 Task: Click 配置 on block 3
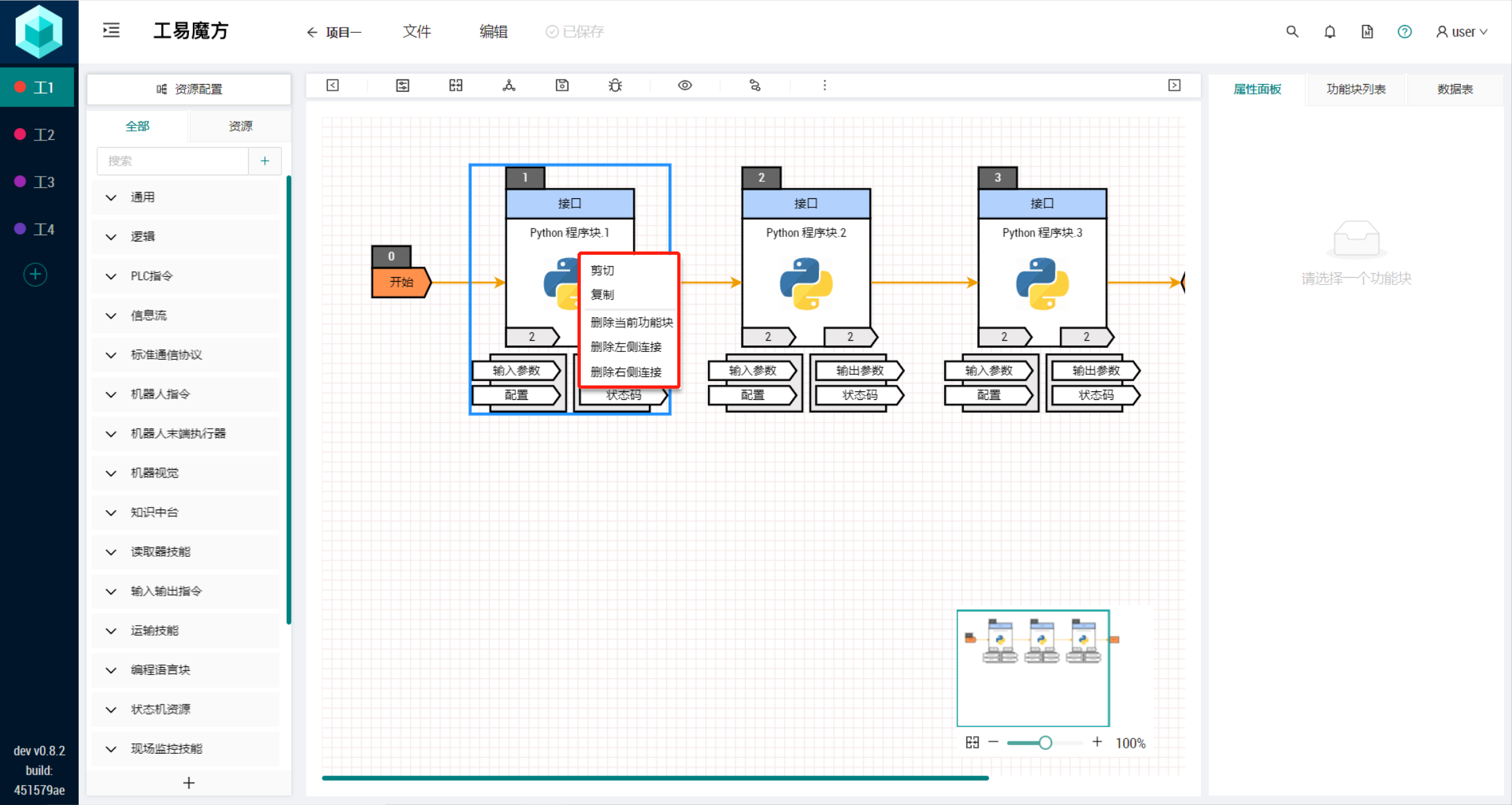pyautogui.click(x=988, y=395)
